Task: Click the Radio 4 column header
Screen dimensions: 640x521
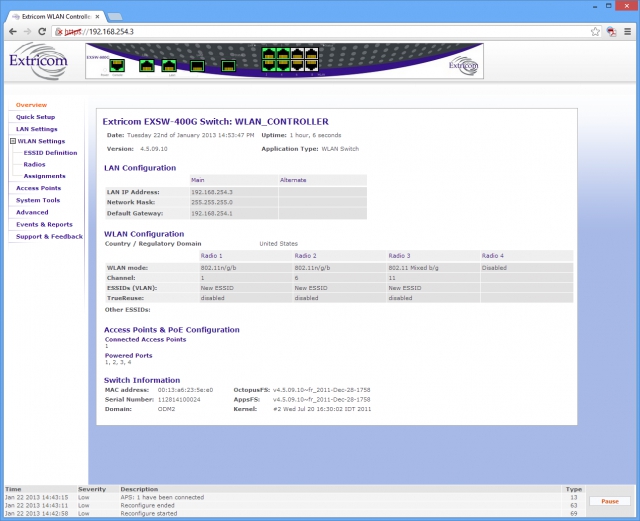Action: [493, 256]
